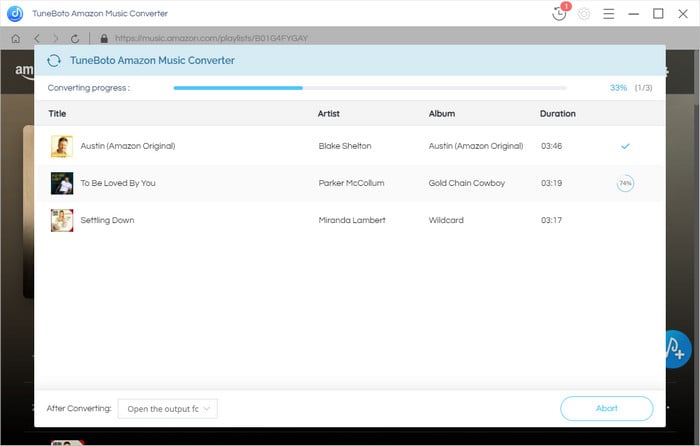Select the song title To Be Loved By You

coord(118,183)
